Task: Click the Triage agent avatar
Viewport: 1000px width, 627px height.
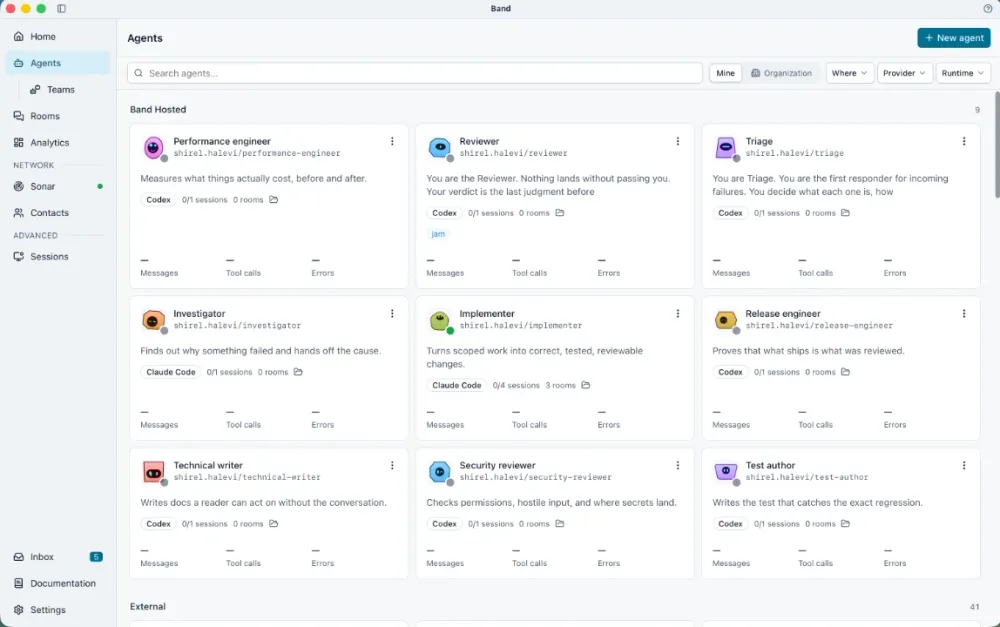Action: (726, 148)
